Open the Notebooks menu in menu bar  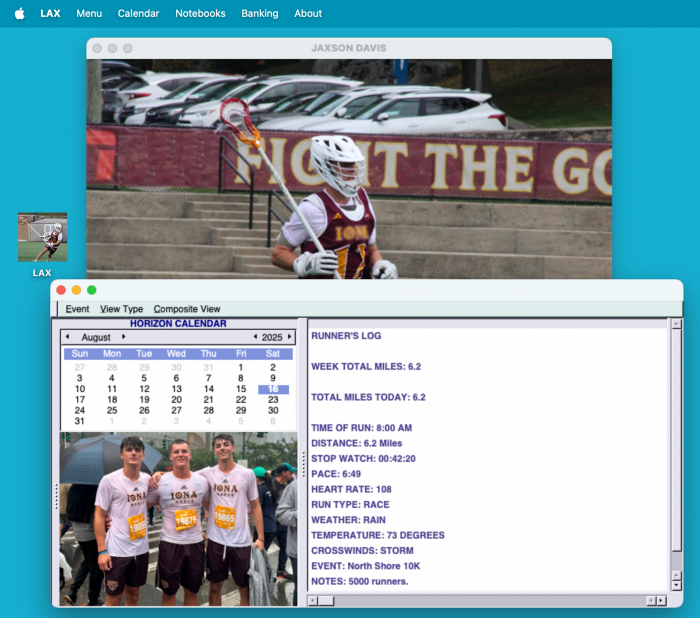(200, 14)
